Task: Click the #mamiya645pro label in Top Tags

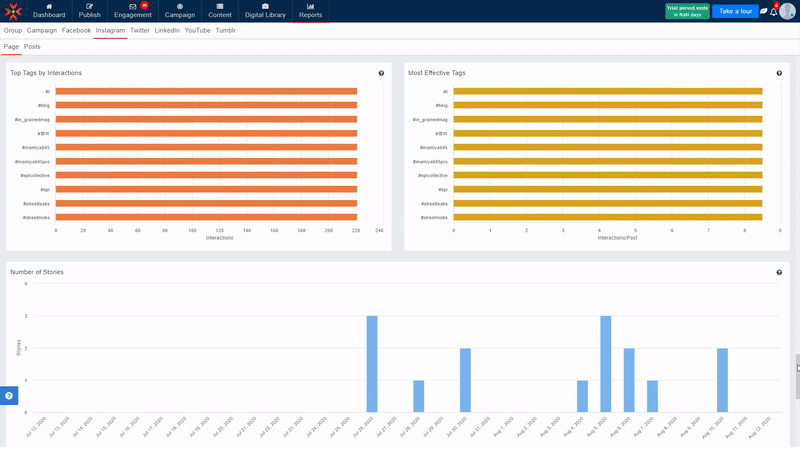Action: [32, 162]
